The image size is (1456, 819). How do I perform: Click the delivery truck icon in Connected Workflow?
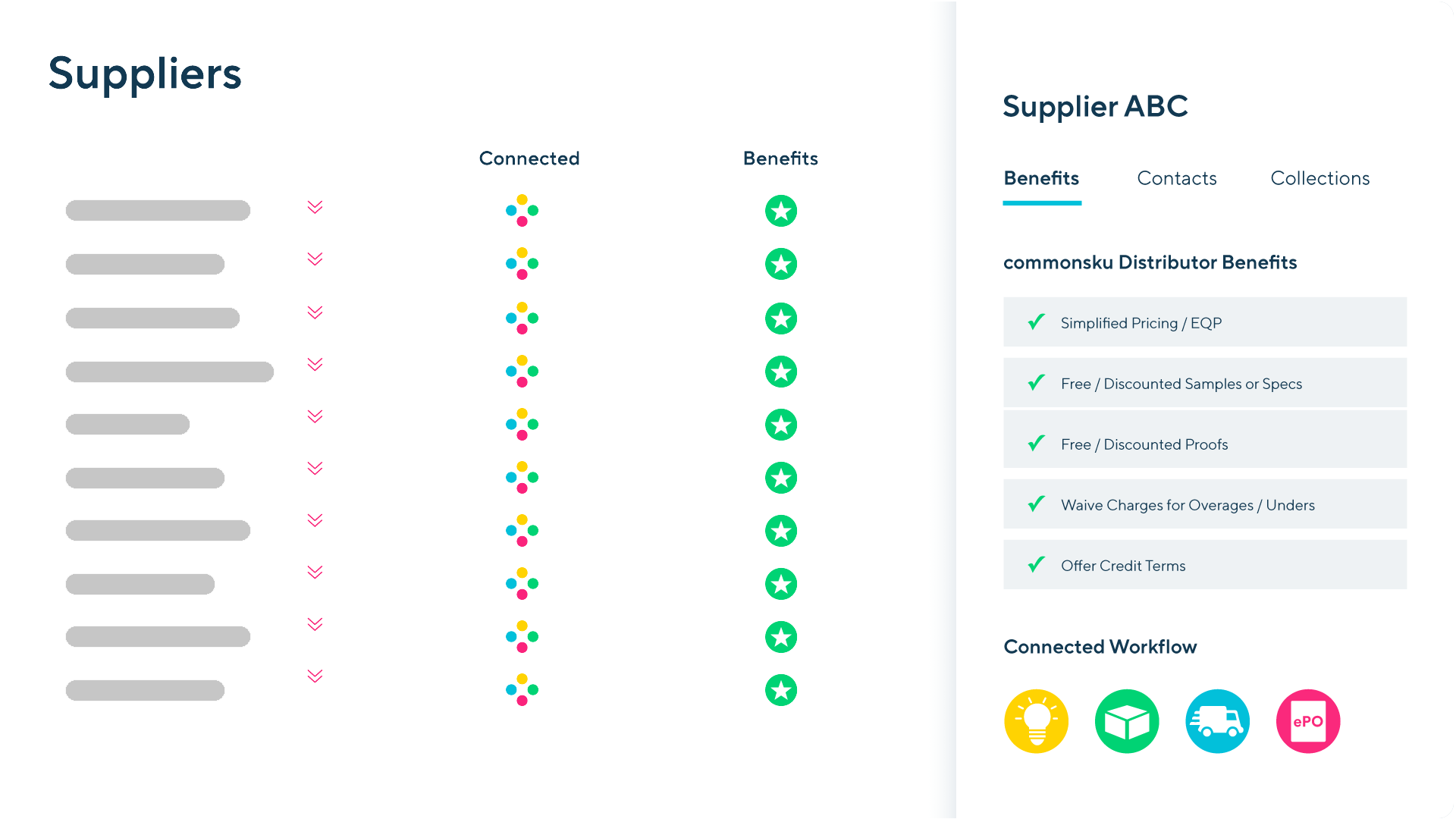coord(1217,721)
